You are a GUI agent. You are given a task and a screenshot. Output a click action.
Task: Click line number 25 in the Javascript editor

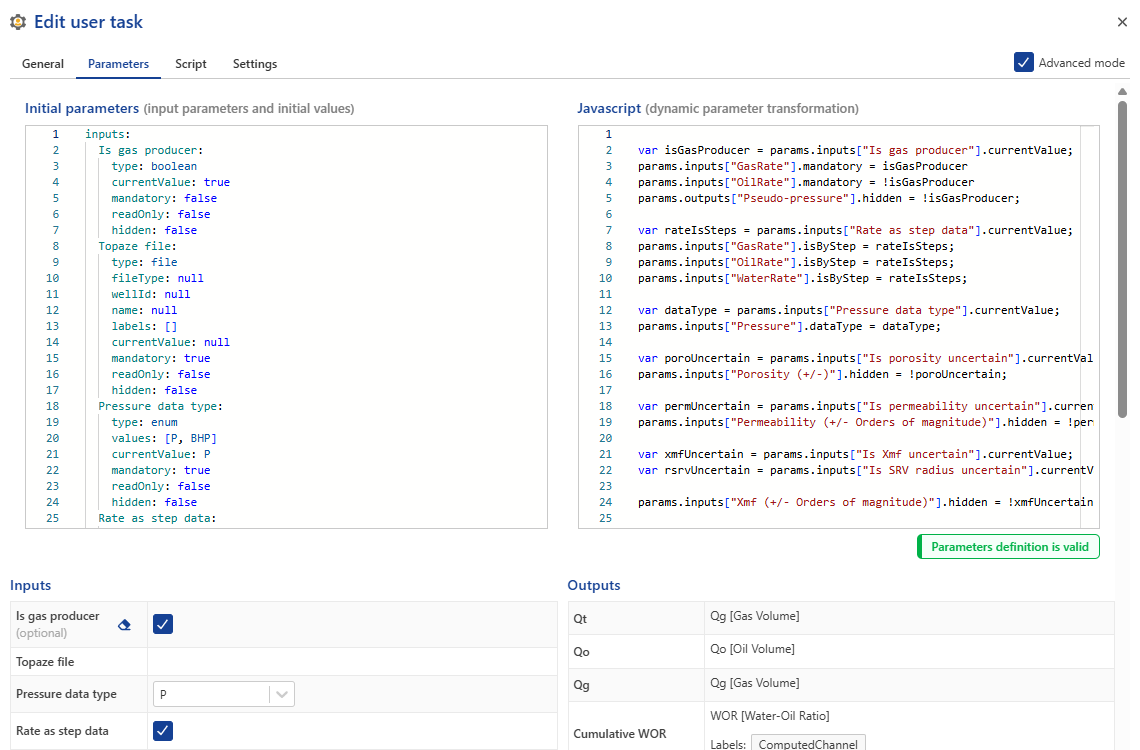coord(606,518)
